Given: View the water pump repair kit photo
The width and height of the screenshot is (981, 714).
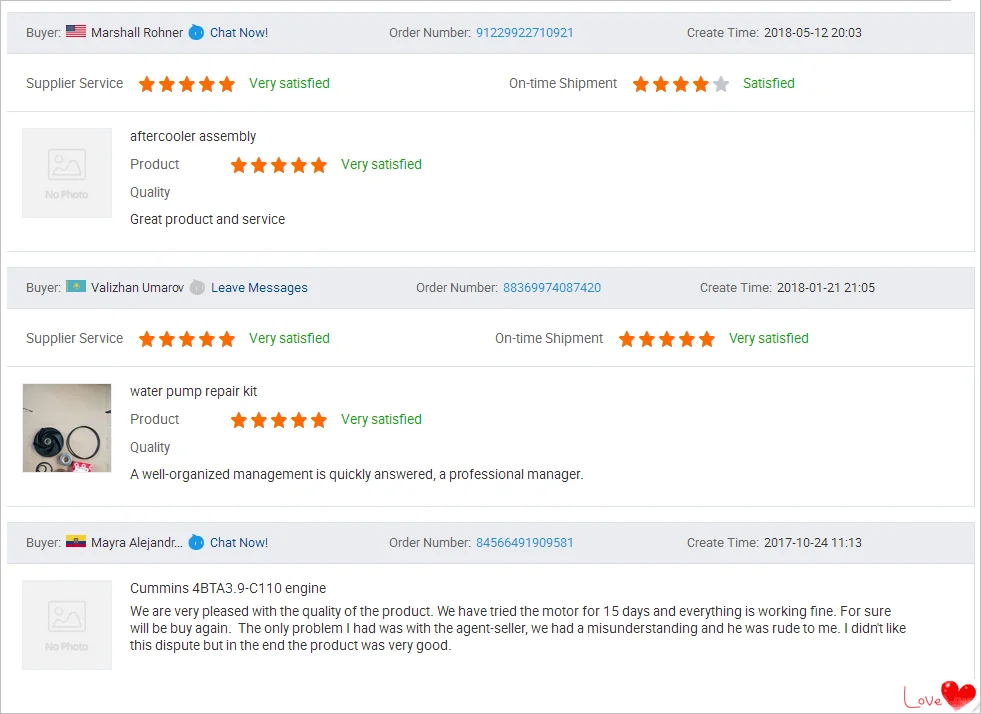Looking at the screenshot, I should tap(67, 428).
